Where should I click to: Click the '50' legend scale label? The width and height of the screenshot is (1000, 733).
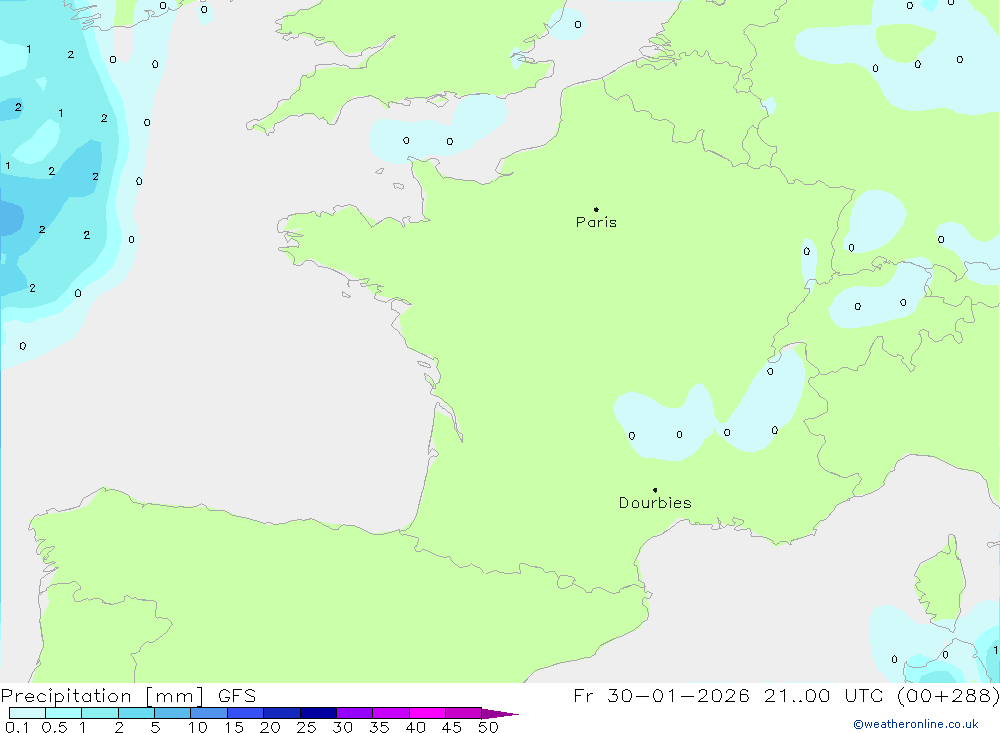point(488,727)
